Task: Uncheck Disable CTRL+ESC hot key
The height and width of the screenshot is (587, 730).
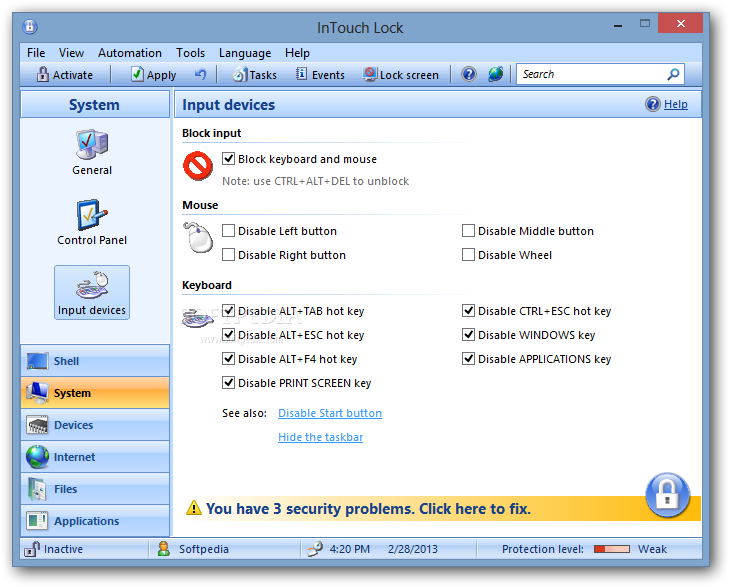Action: click(x=468, y=310)
